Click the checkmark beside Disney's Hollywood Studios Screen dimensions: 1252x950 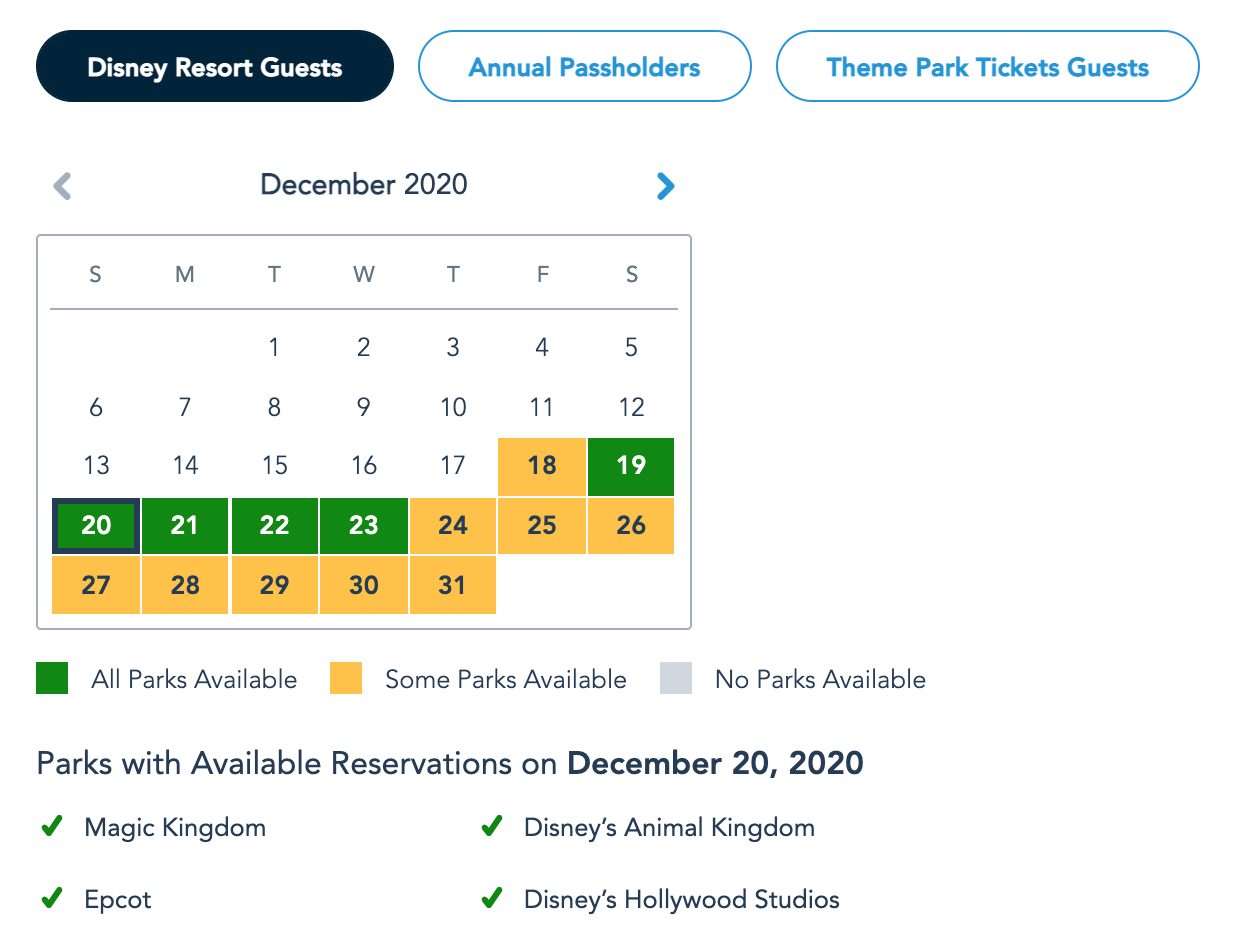pyautogui.click(x=491, y=898)
